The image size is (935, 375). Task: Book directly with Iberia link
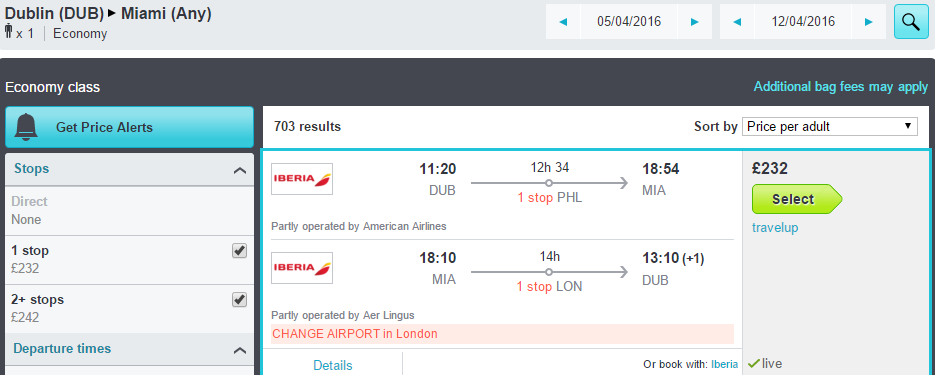724,364
